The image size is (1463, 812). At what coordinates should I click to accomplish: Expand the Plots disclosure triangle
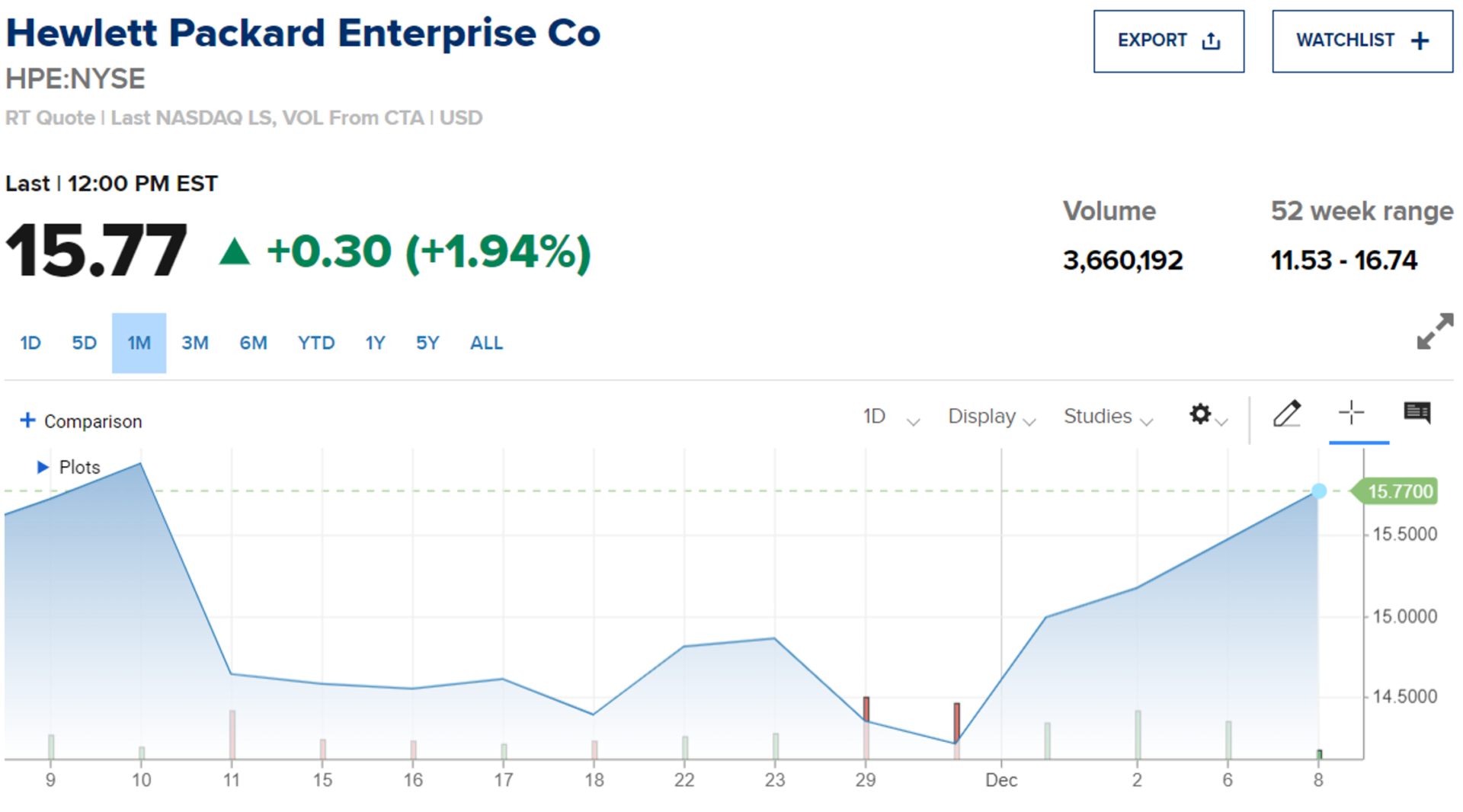coord(43,467)
